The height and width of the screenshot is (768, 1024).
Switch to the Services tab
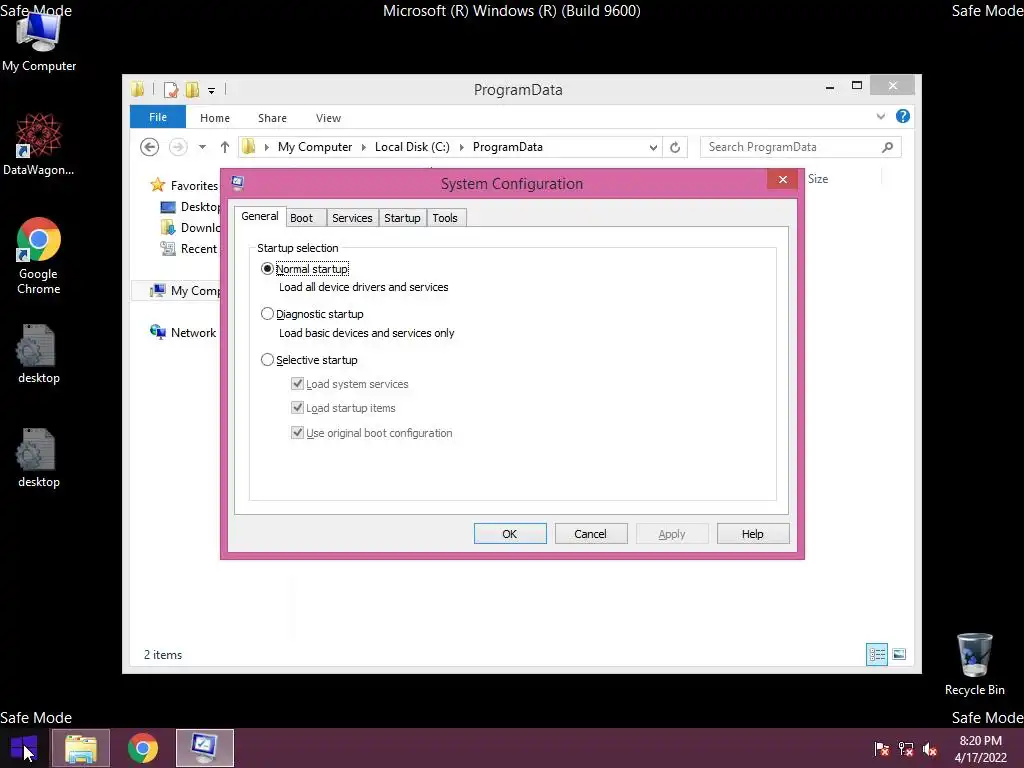coord(352,218)
